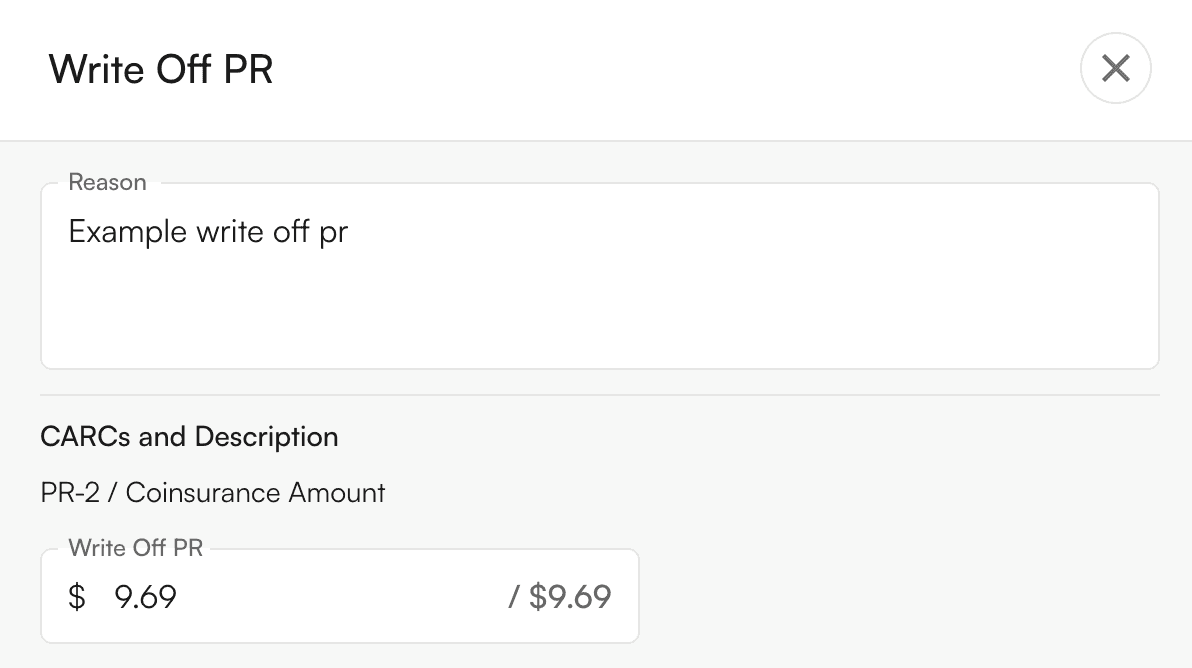Click the 'Write Off PR' amount field label
Viewport: 1192px width, 668px height.
coord(135,548)
